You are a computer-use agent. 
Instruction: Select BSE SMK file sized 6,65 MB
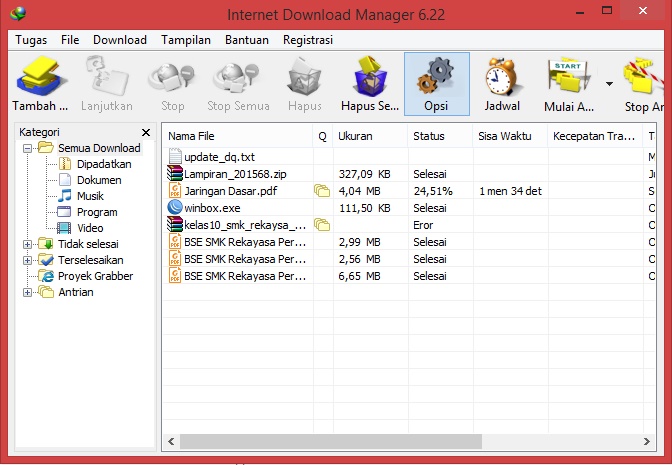click(x=409, y=276)
